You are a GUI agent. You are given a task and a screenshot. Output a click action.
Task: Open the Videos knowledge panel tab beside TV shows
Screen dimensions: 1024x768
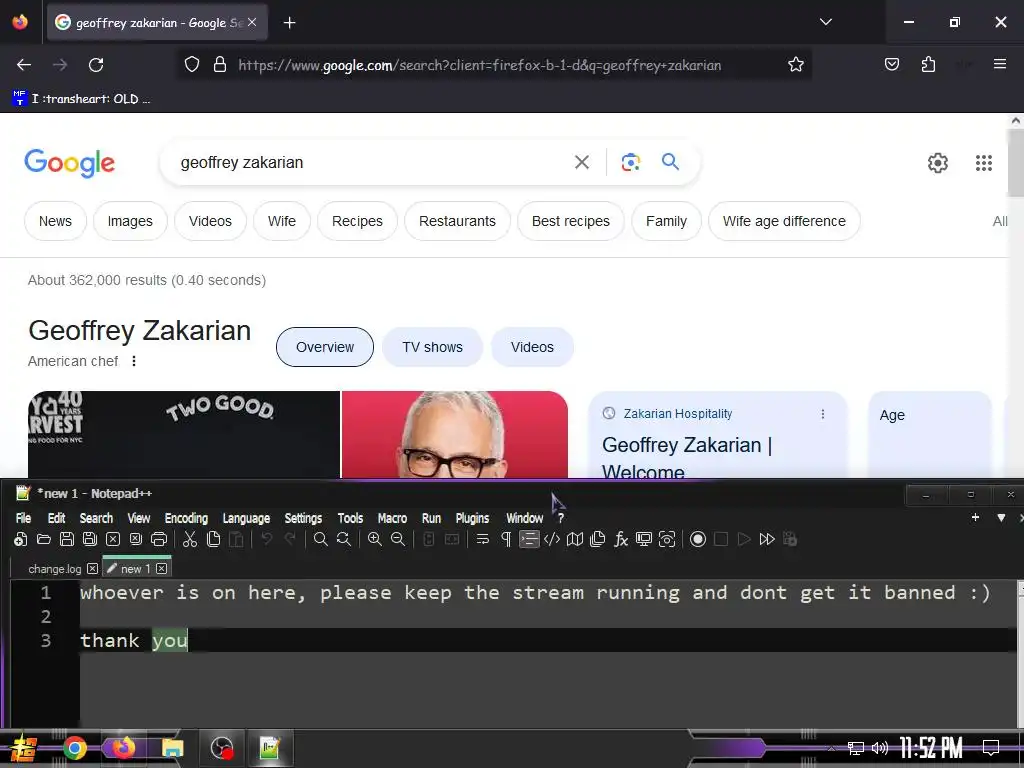point(532,347)
